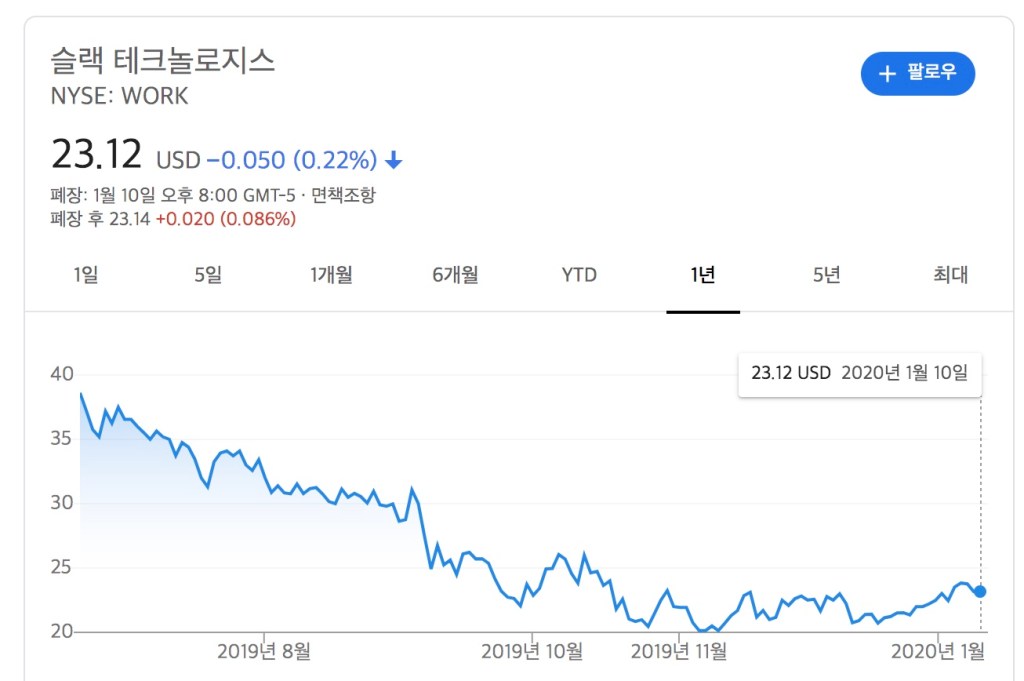Click the blue down arrow beside the price change
Viewport: 1024px width, 681px height.
394,160
